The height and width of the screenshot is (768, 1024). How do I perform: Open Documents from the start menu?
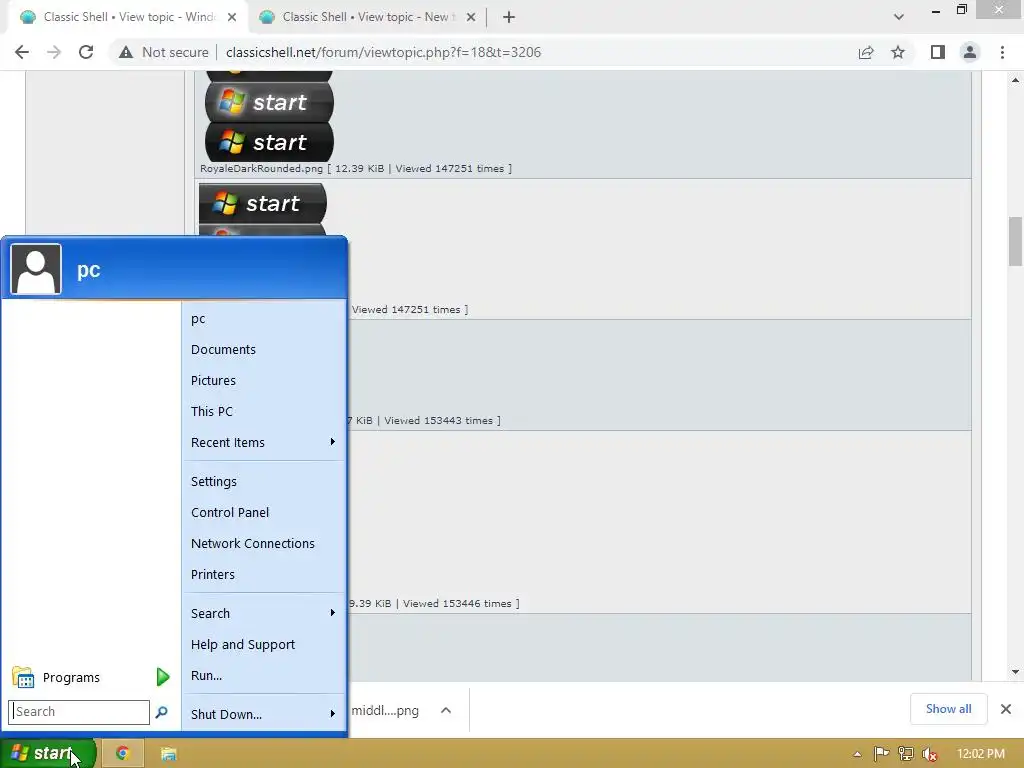pyautogui.click(x=263, y=349)
